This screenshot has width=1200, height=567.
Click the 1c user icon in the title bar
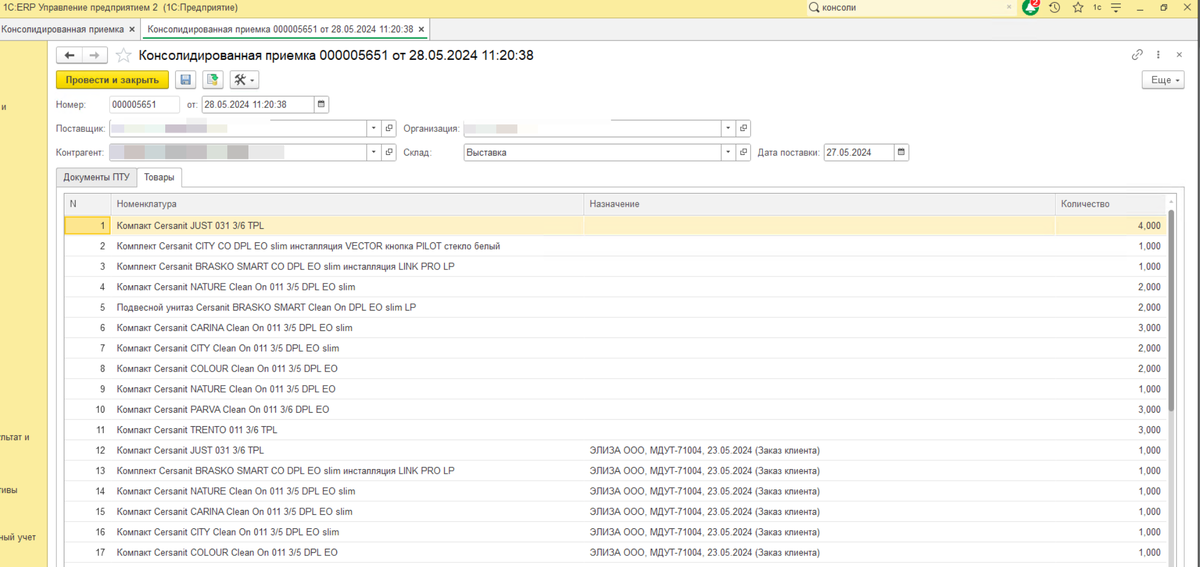(1097, 7)
